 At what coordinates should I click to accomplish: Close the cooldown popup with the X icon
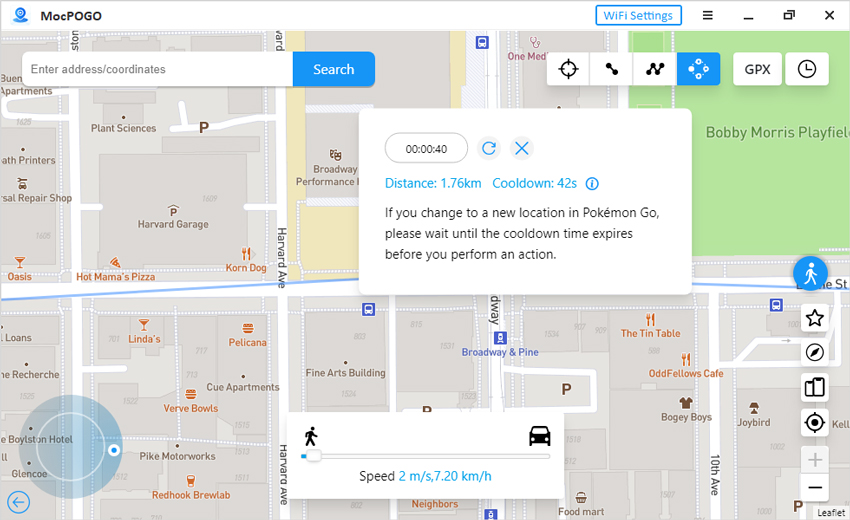[521, 148]
